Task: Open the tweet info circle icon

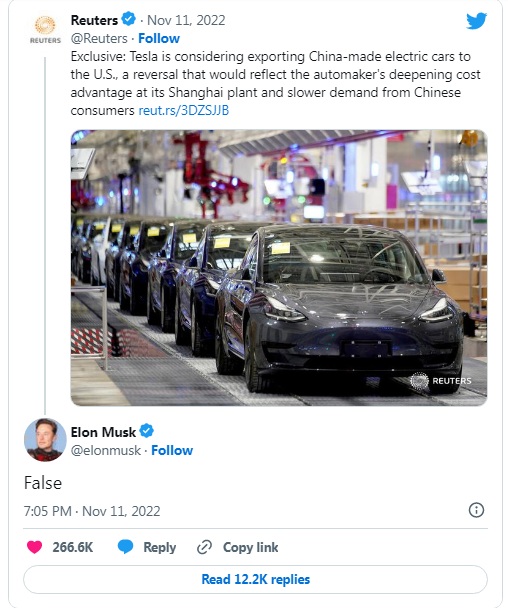Action: 476,510
